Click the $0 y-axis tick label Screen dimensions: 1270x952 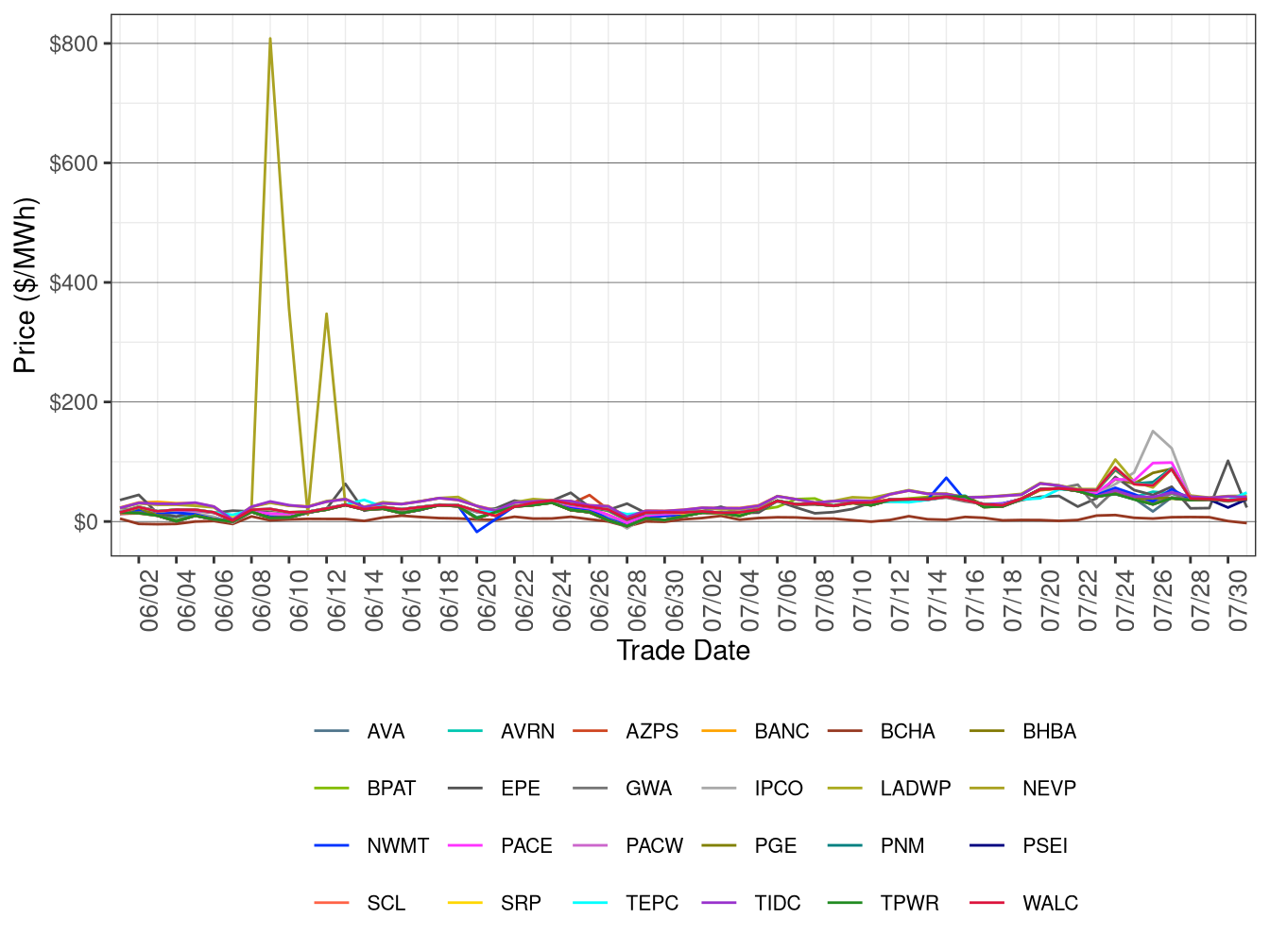coord(87,521)
